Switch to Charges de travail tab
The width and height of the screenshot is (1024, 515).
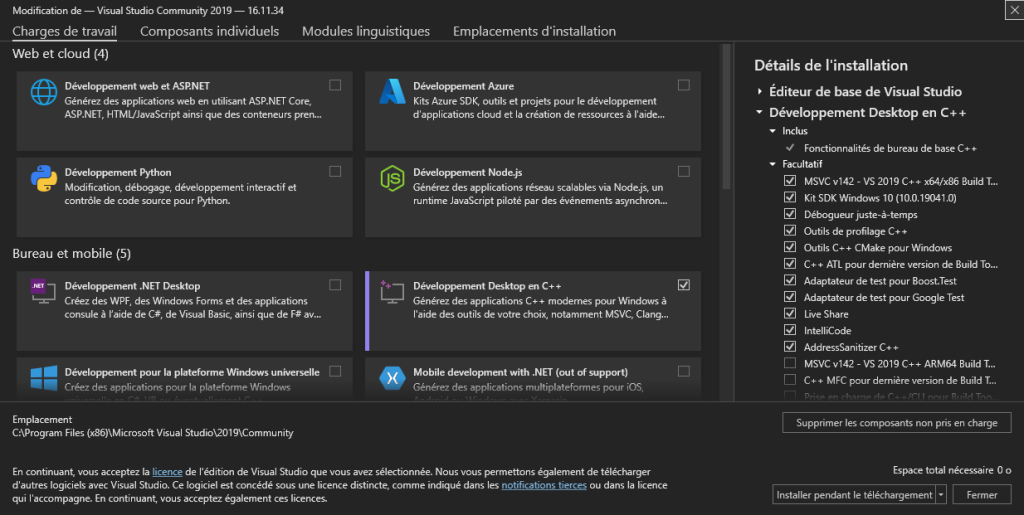click(x=65, y=31)
